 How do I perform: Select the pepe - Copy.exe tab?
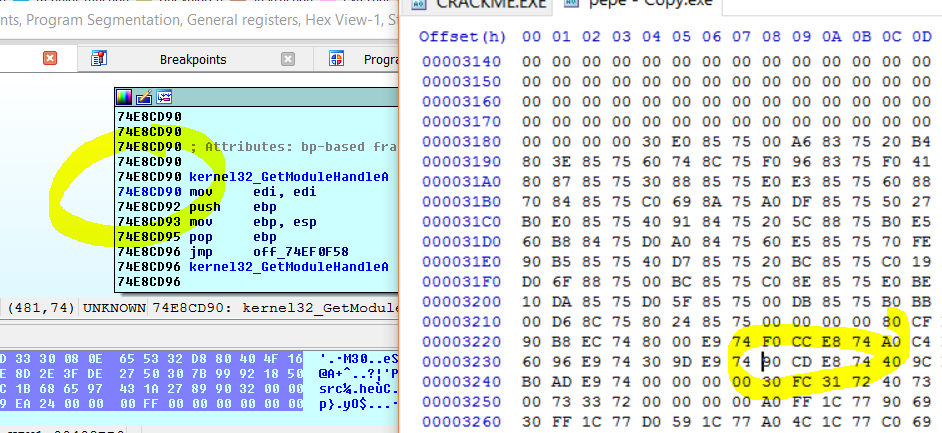(x=618, y=6)
